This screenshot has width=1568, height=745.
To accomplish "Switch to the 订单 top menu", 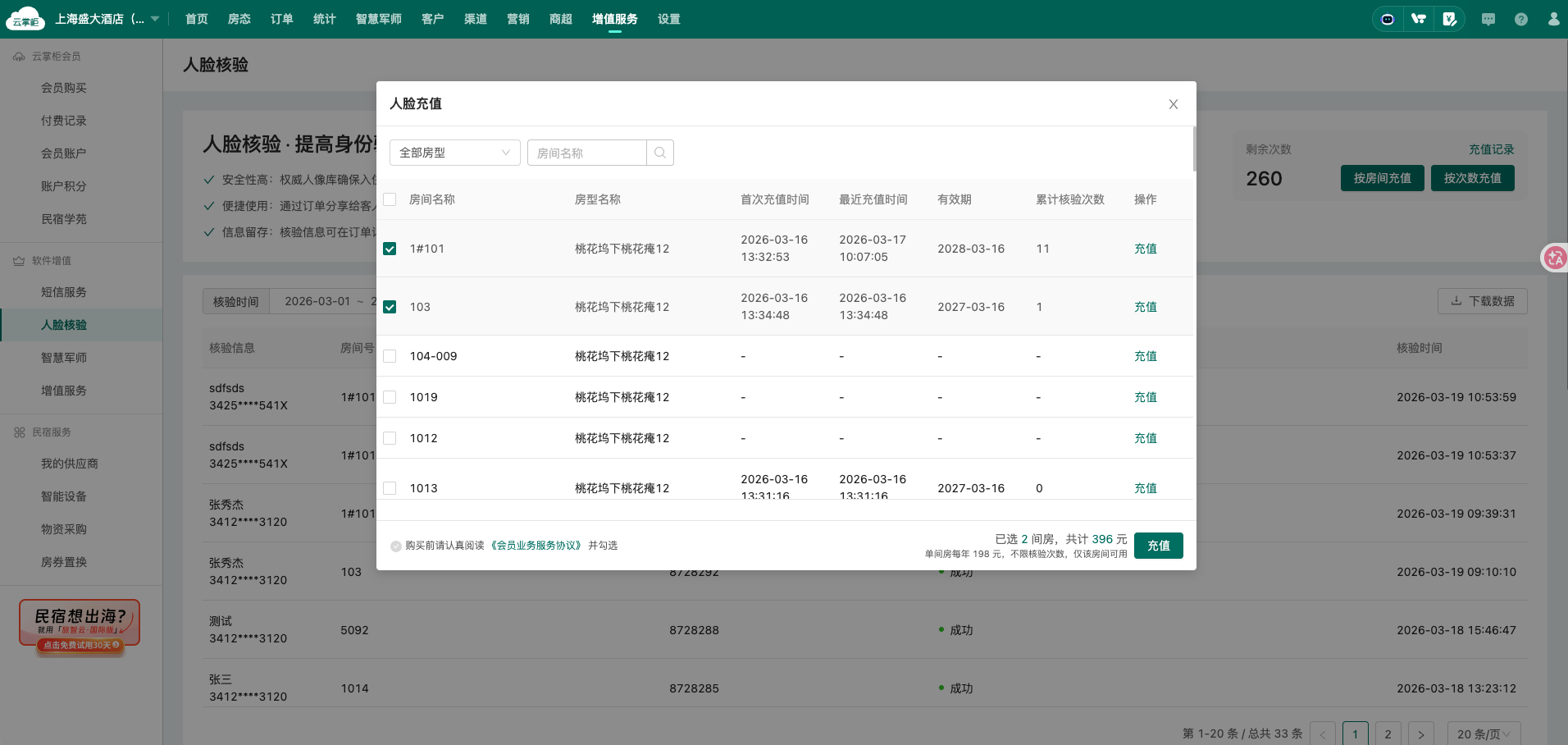I will click(x=281, y=19).
